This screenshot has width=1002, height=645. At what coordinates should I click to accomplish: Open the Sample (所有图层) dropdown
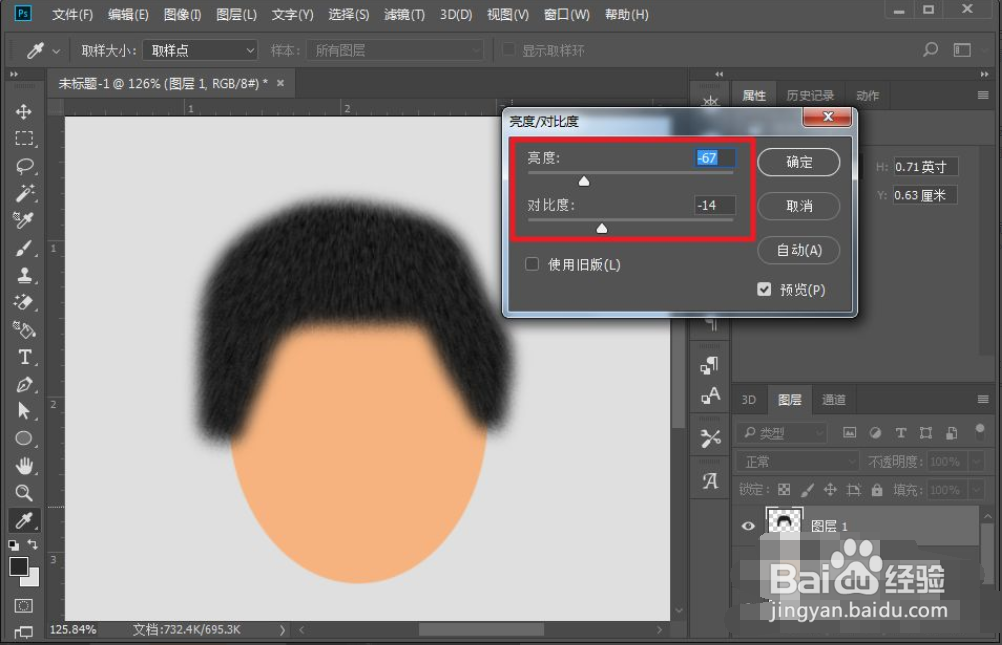tap(395, 51)
